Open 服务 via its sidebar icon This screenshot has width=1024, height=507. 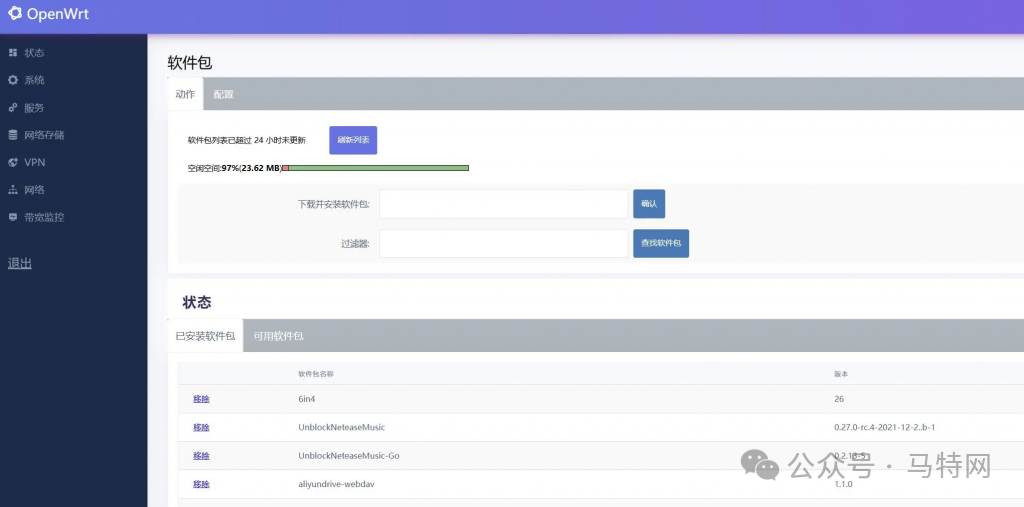click(13, 107)
